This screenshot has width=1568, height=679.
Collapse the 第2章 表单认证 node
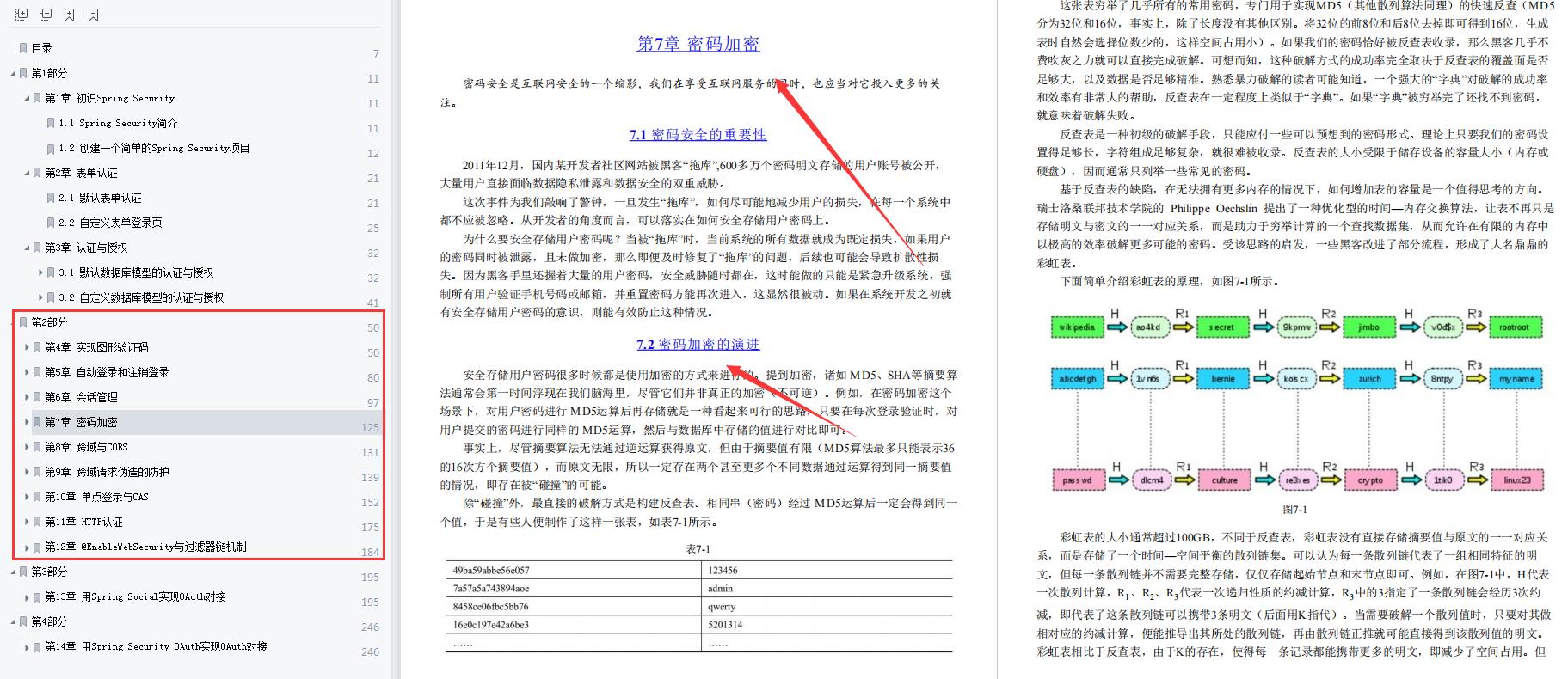click(x=27, y=173)
